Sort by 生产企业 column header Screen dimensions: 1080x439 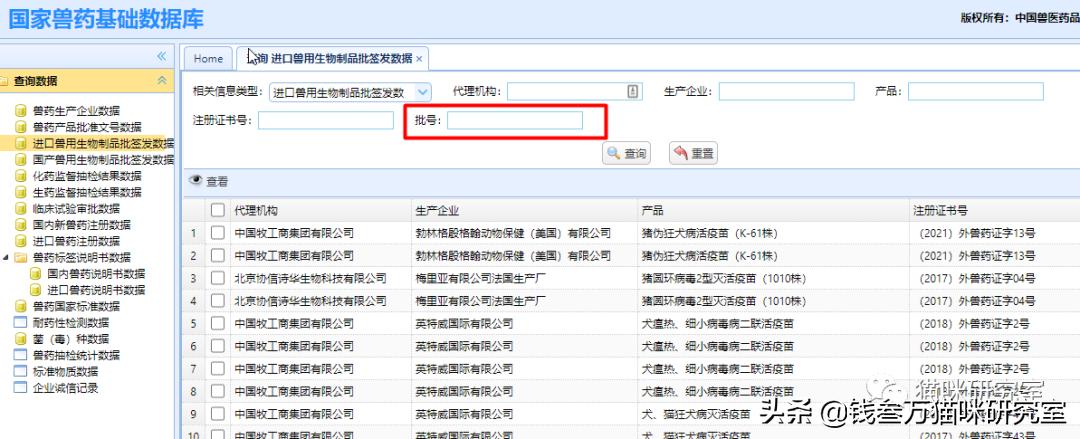point(524,210)
